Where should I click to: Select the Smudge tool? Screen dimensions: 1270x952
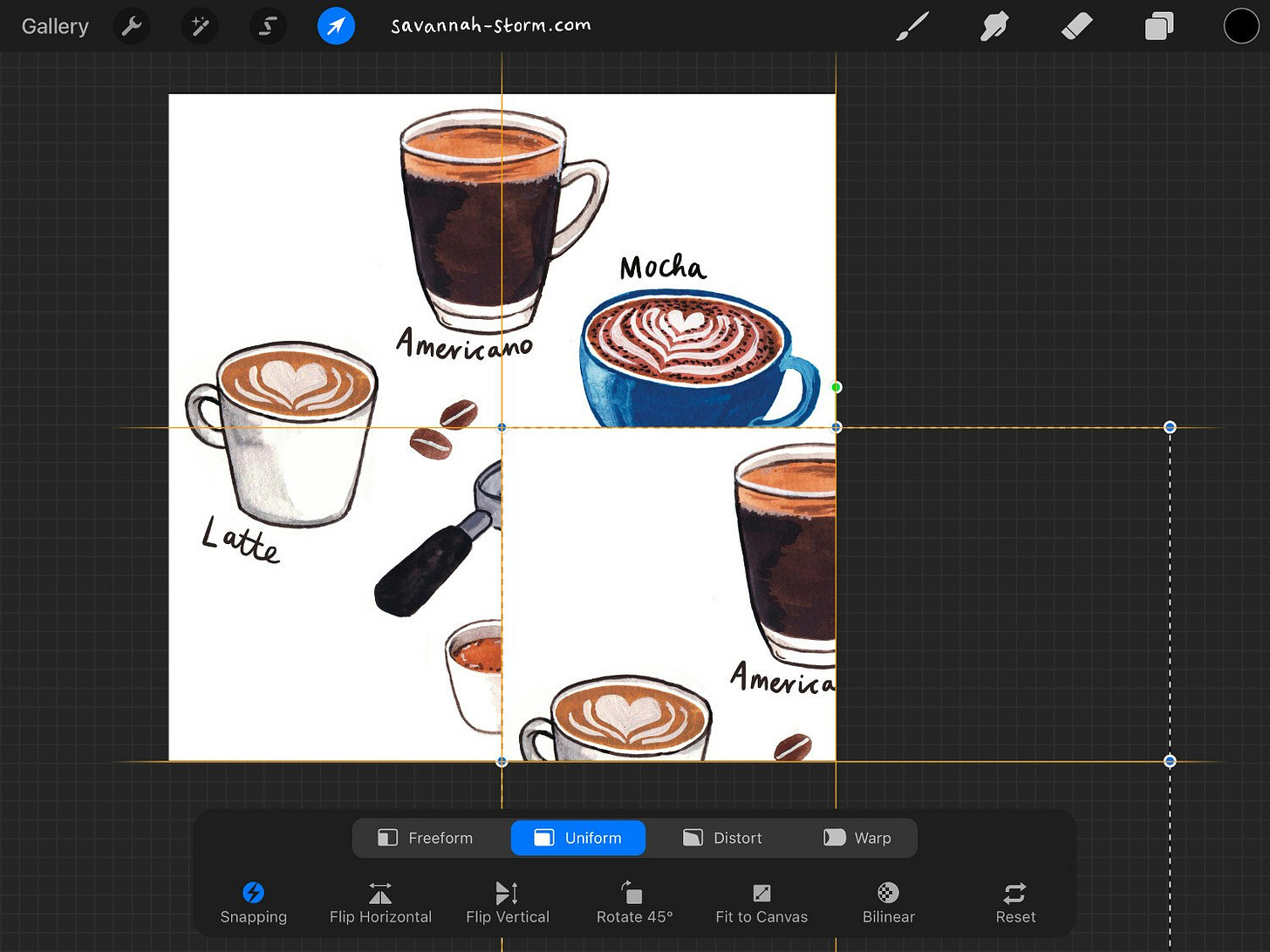pos(994,26)
